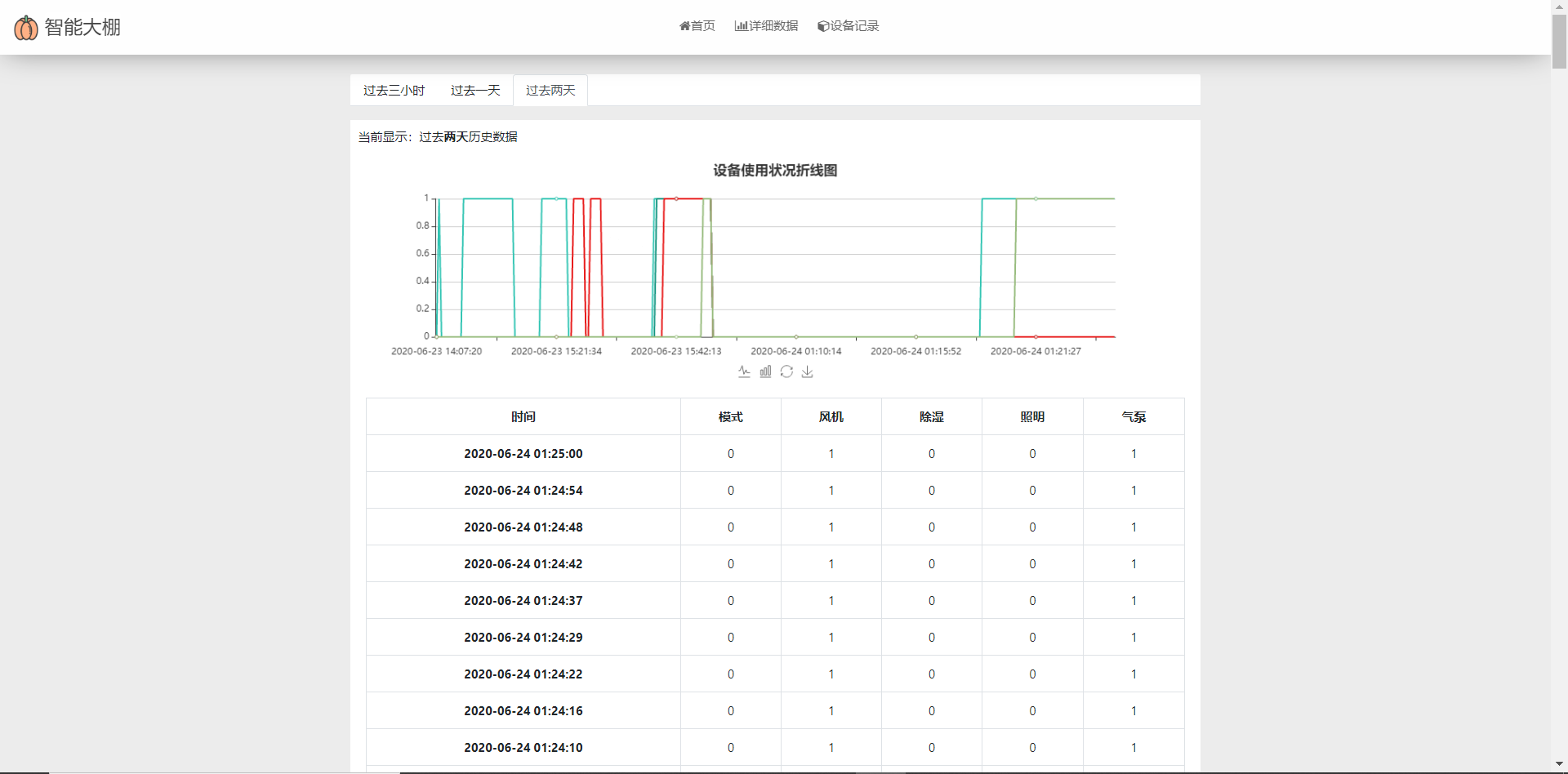The height and width of the screenshot is (774, 1568).
Task: Click the vertical scrollbar thumb
Action: coord(1559,41)
